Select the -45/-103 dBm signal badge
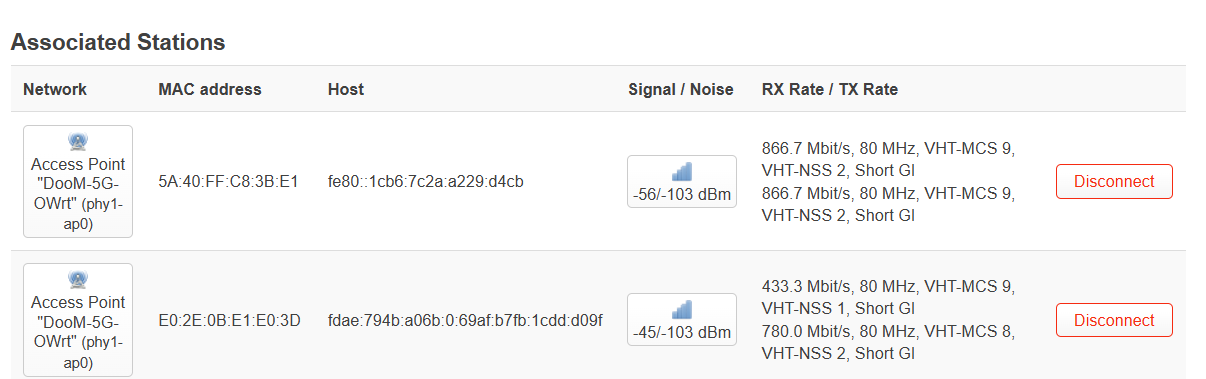This screenshot has width=1206, height=379. click(682, 320)
